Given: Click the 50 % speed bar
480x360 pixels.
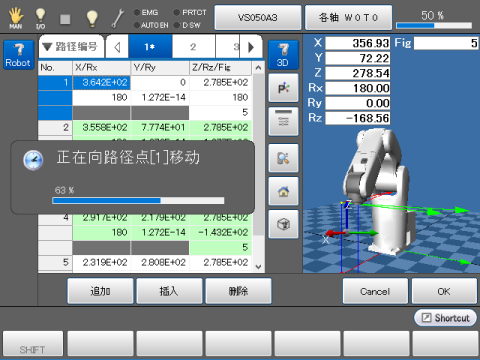Looking at the screenshot, I should [434, 25].
